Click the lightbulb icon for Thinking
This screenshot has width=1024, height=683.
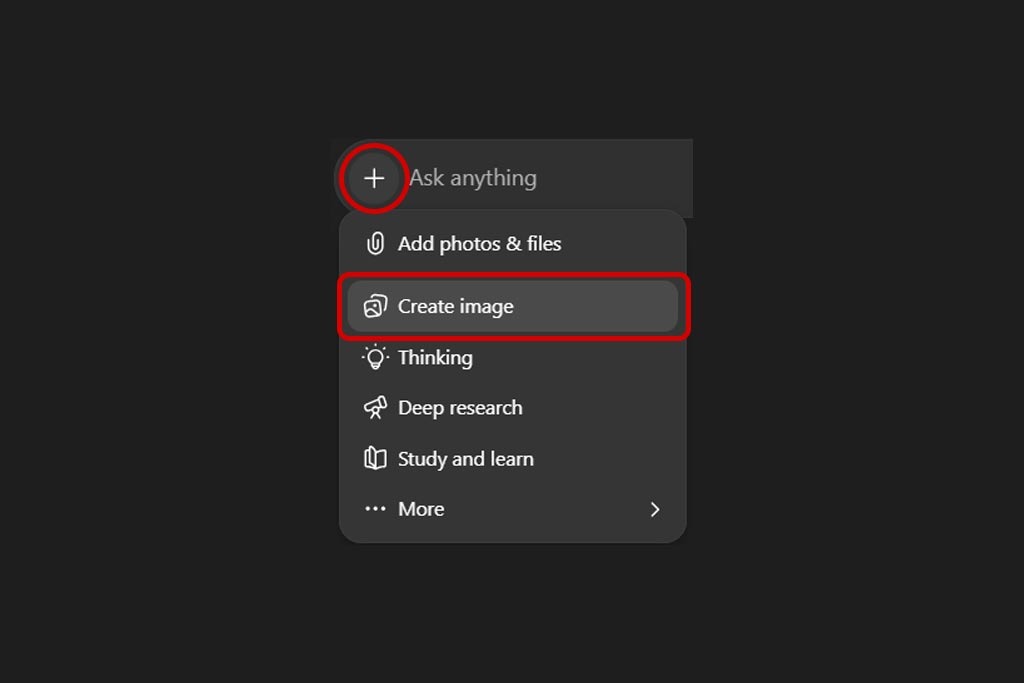point(375,357)
